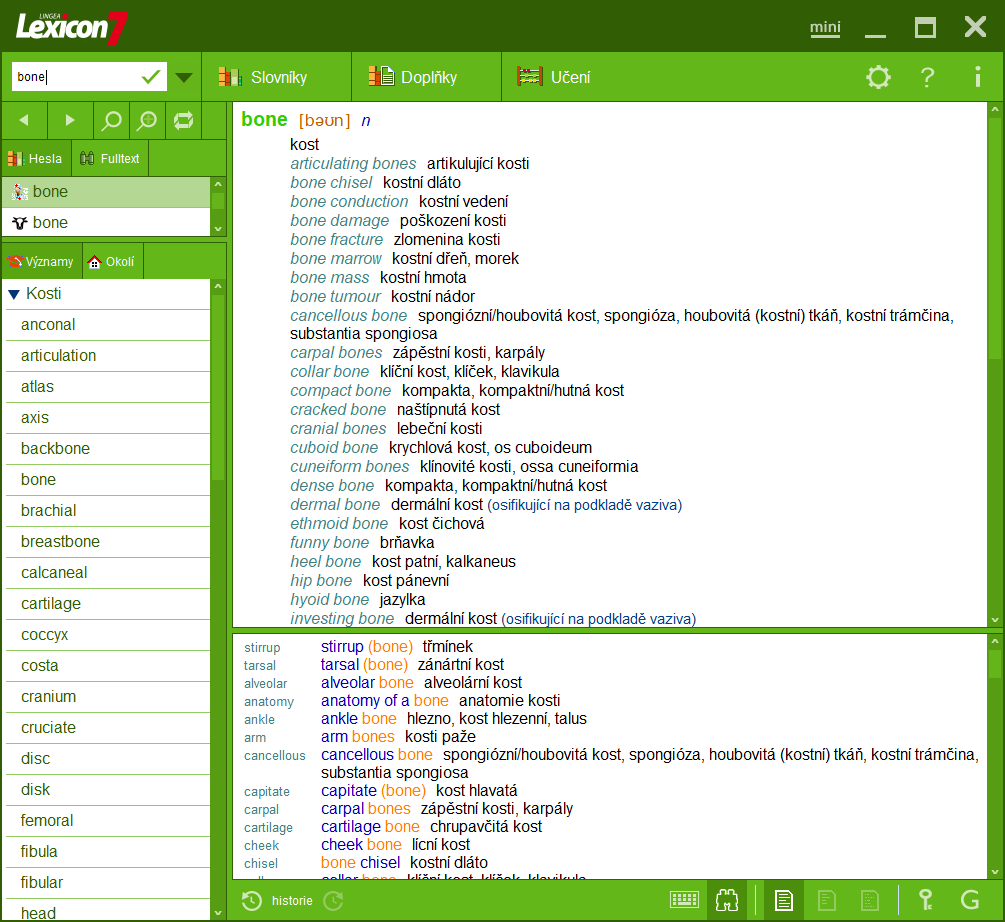Toggle the binoculars button in bottom bar

pyautogui.click(x=726, y=900)
